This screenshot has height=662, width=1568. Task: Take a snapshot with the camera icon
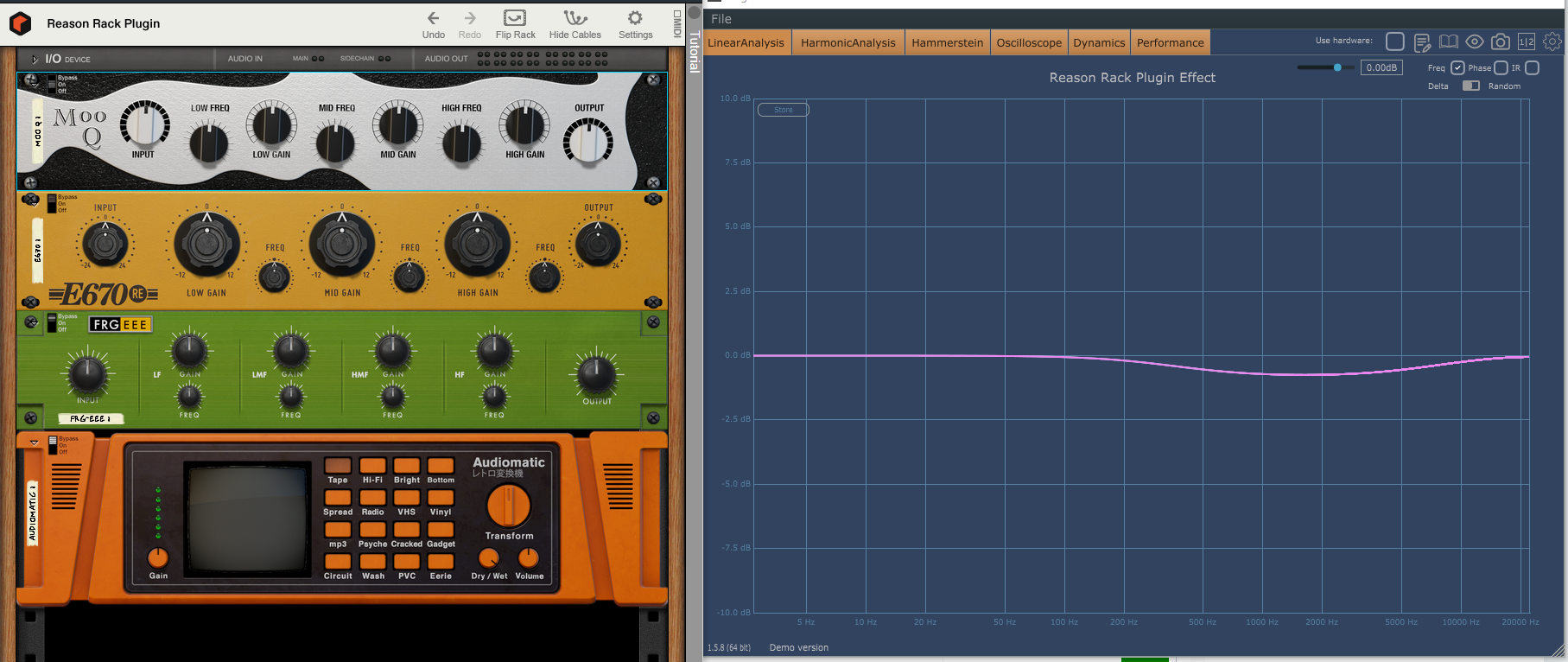(1501, 41)
